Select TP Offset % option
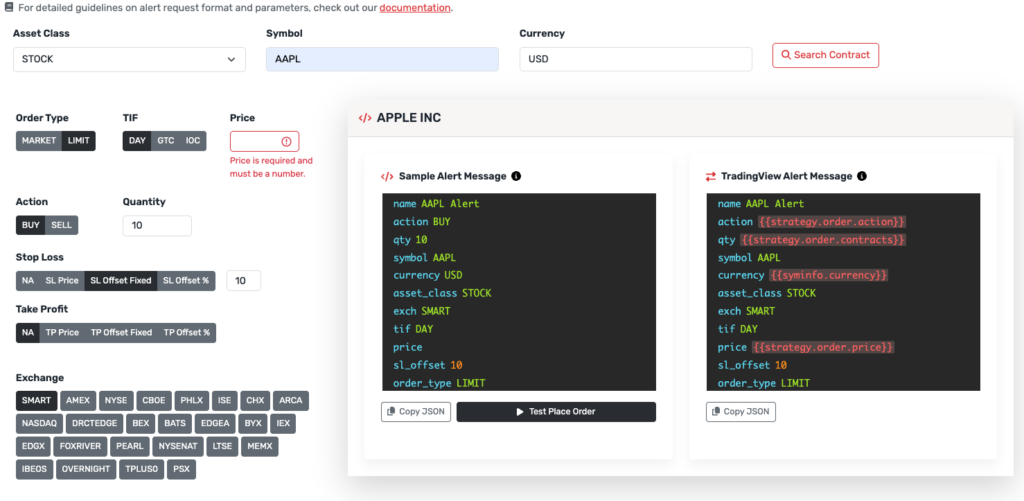Image resolution: width=1024 pixels, height=501 pixels. pos(187,332)
